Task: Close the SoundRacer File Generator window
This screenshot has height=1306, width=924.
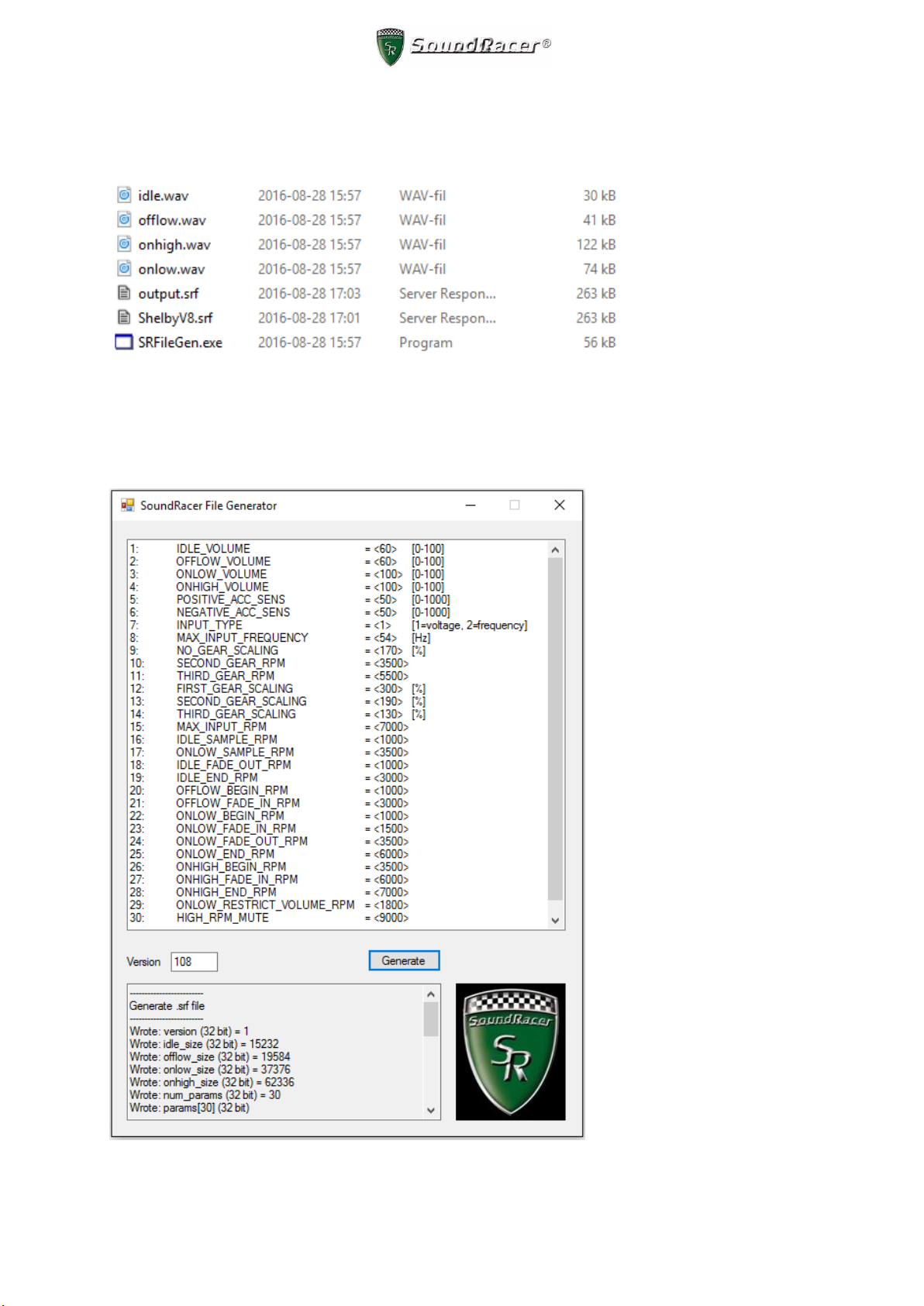Action: coord(560,505)
